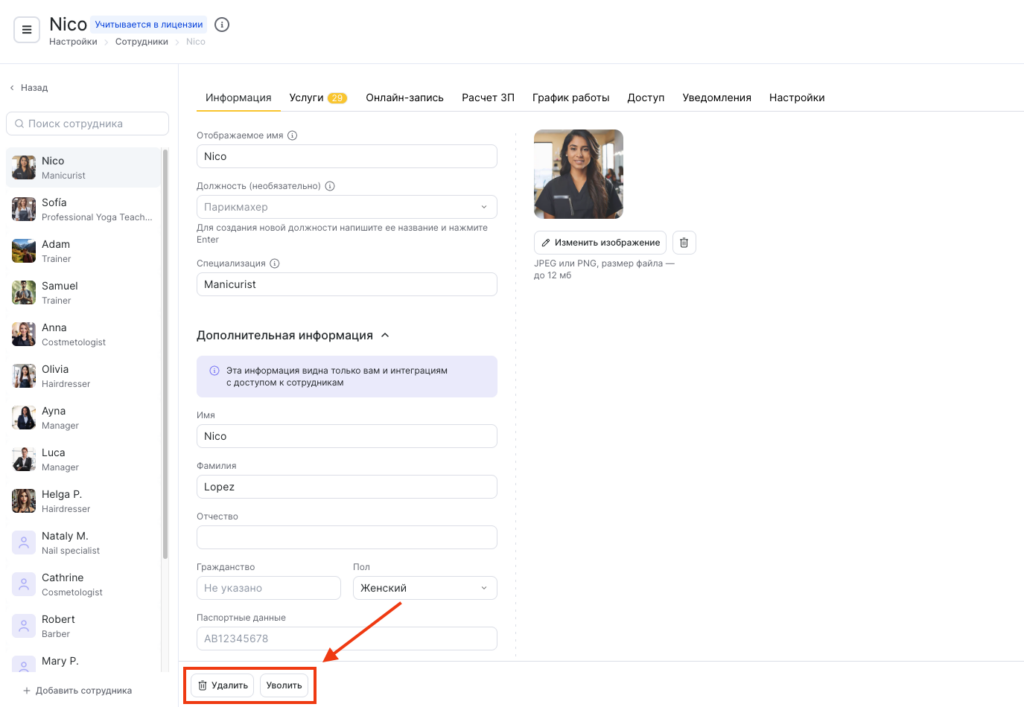Focus the Поиск сотрудника search field
The height and width of the screenshot is (707, 1024).
88,124
